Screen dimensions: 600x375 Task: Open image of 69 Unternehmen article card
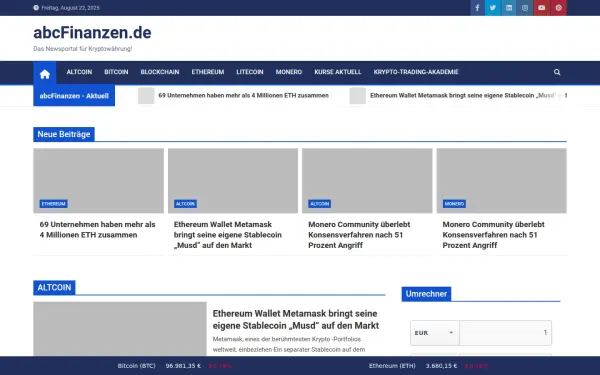pyautogui.click(x=98, y=181)
